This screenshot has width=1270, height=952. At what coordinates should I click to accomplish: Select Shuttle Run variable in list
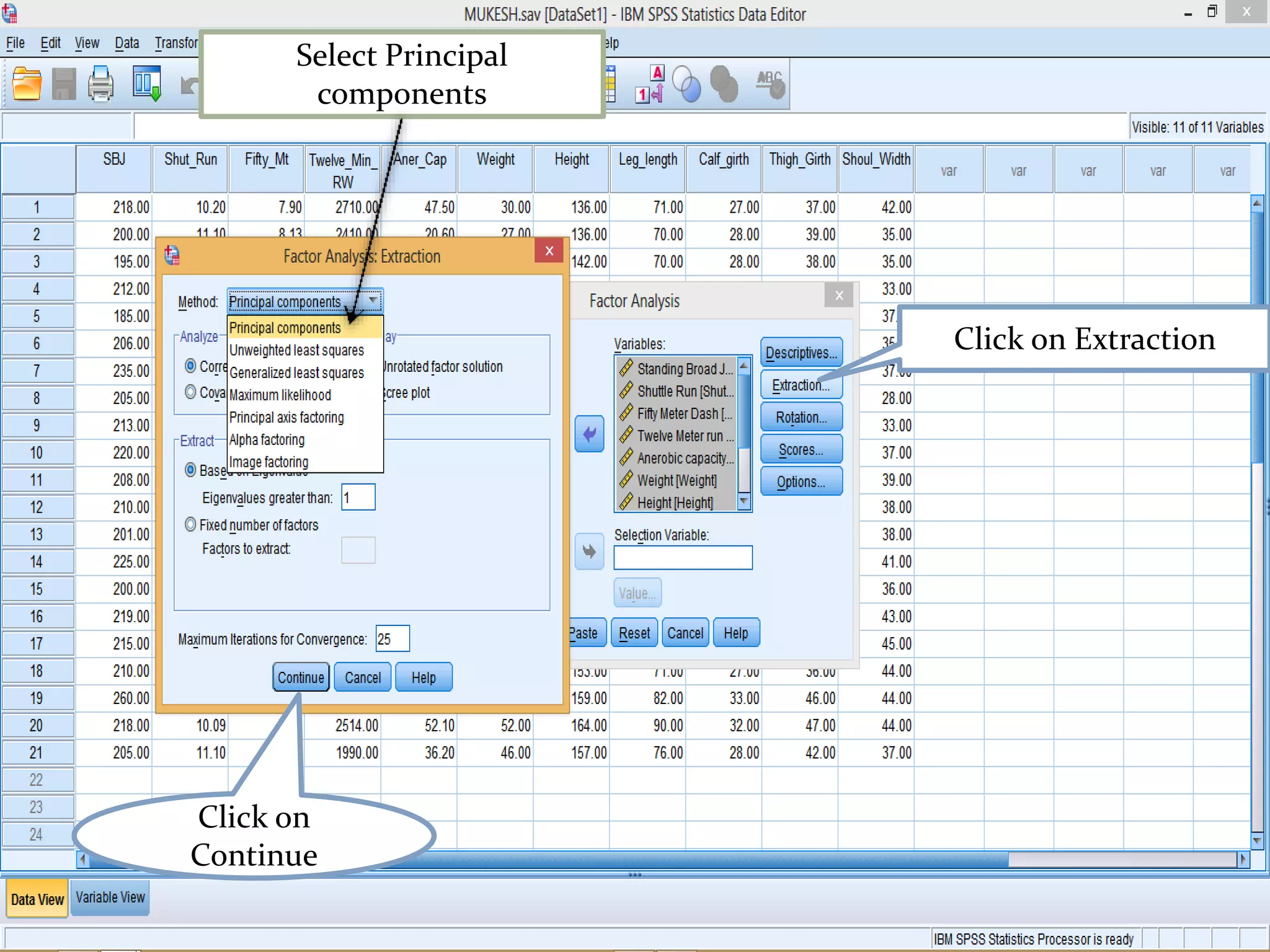[x=677, y=391]
